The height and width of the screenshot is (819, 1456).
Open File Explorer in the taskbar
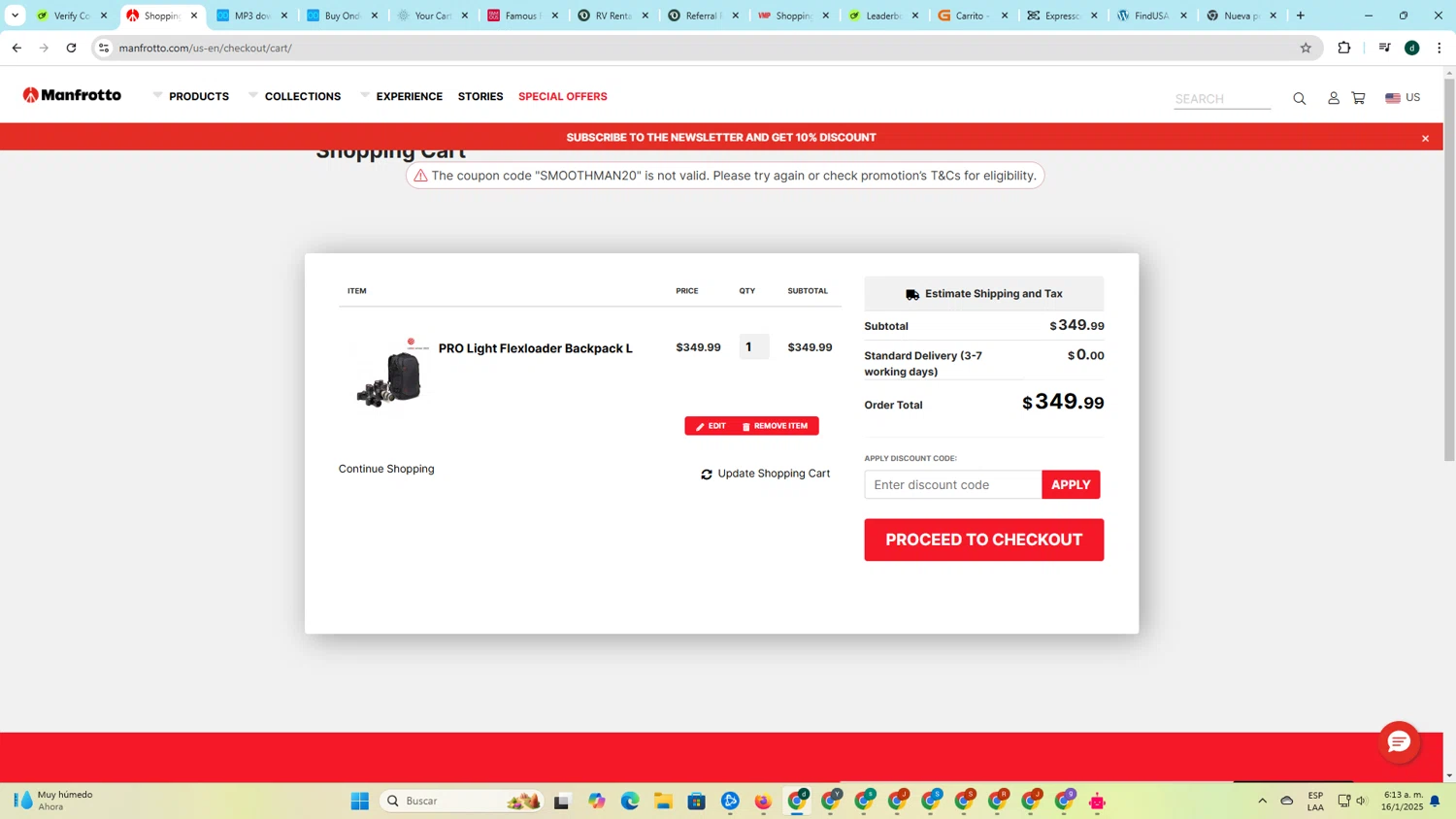tap(663, 801)
